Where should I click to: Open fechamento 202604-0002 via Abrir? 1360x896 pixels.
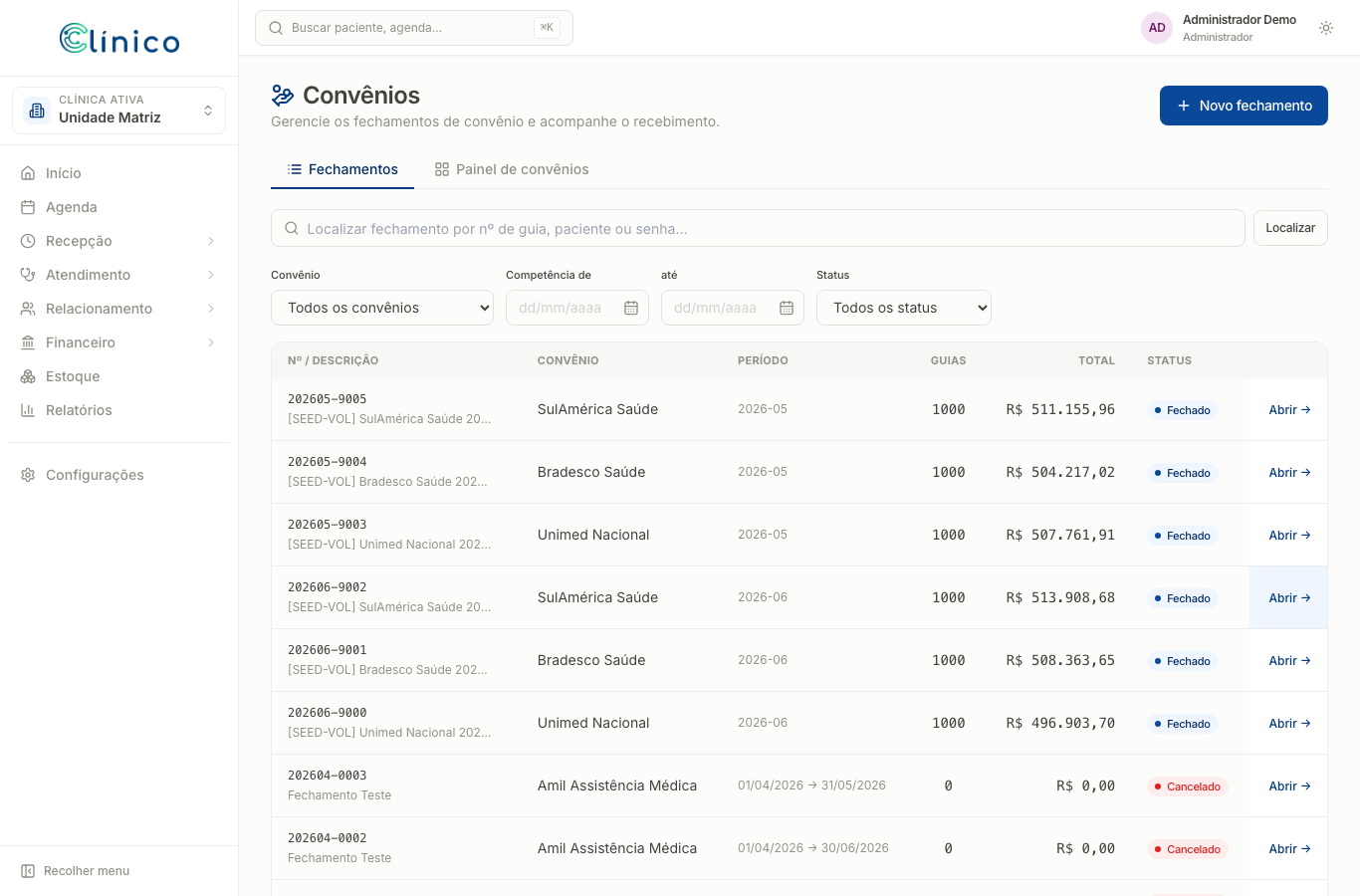(x=1289, y=849)
